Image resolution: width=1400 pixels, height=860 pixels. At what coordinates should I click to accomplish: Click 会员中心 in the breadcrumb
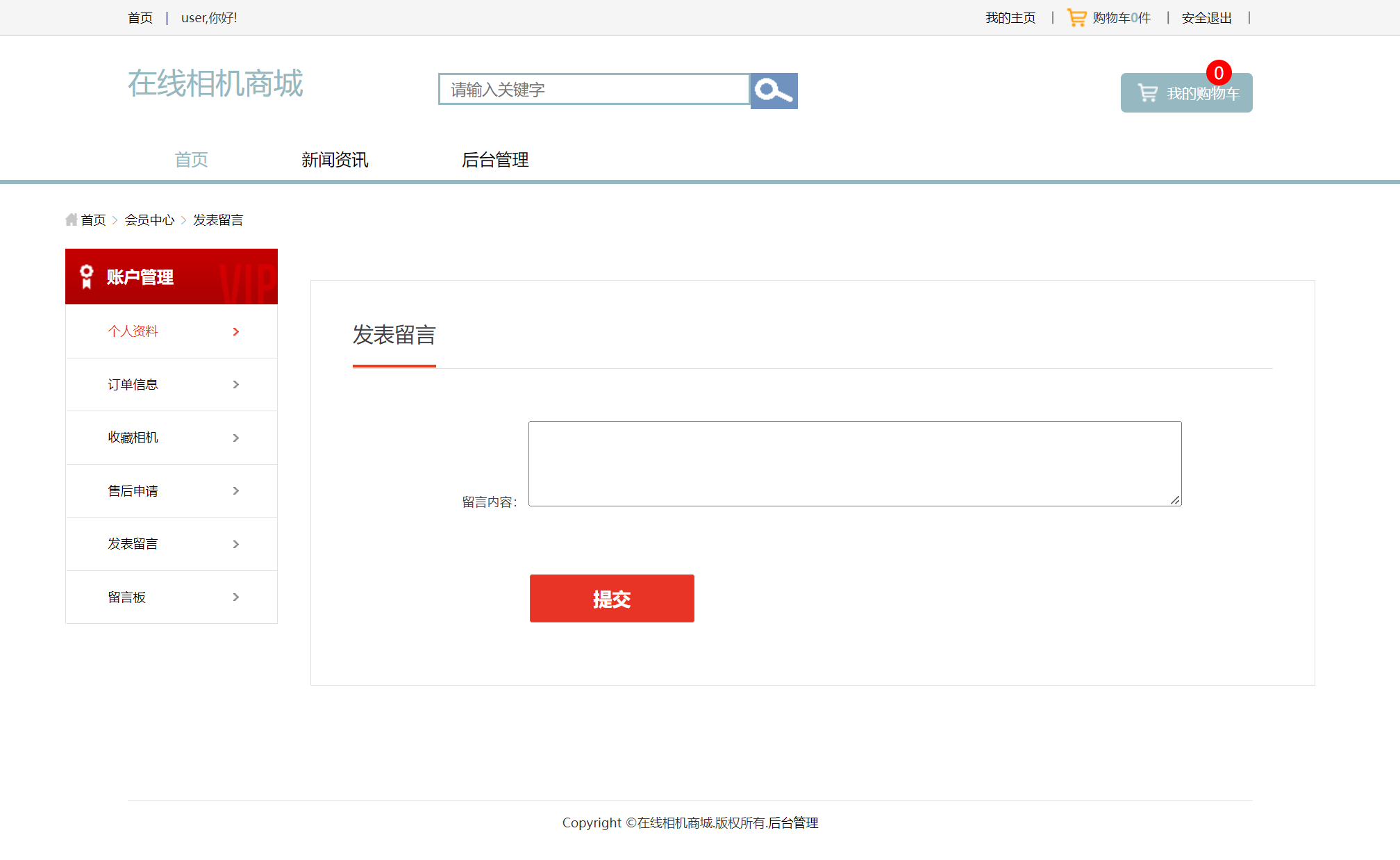pos(150,220)
